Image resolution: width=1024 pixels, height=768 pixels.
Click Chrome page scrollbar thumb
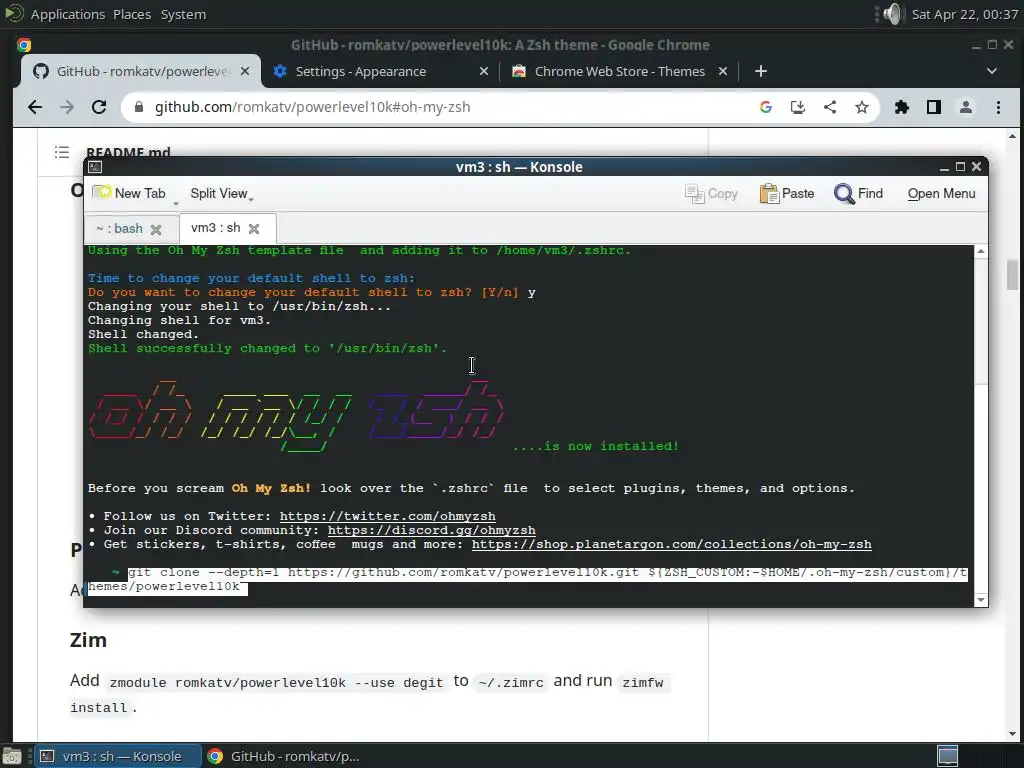pyautogui.click(x=1012, y=274)
